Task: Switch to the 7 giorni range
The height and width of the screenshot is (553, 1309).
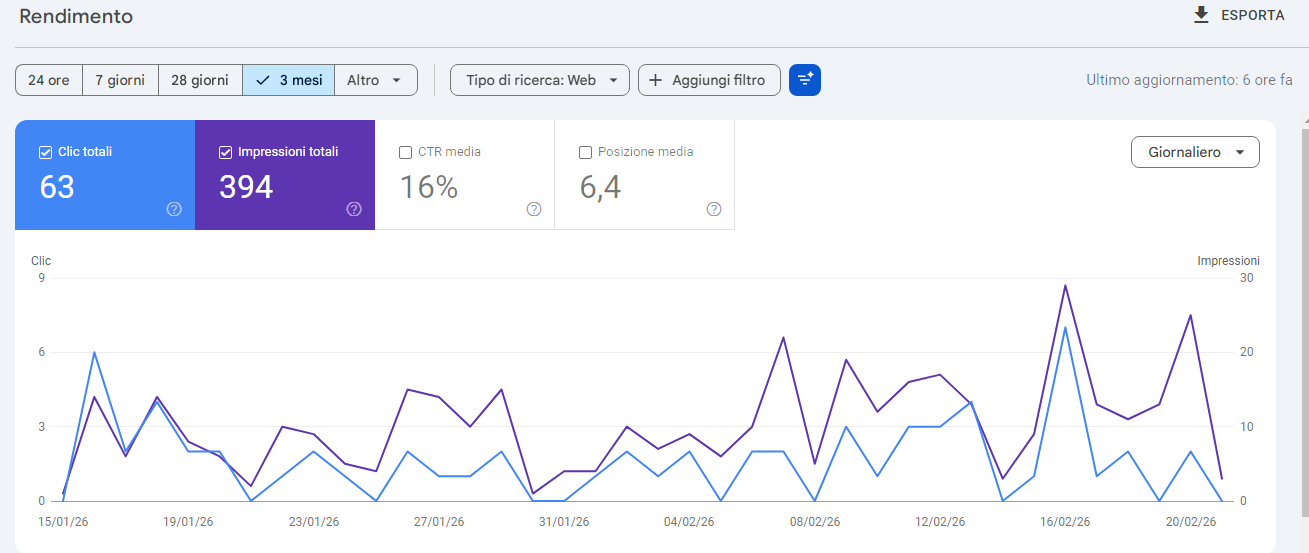Action: [x=120, y=80]
